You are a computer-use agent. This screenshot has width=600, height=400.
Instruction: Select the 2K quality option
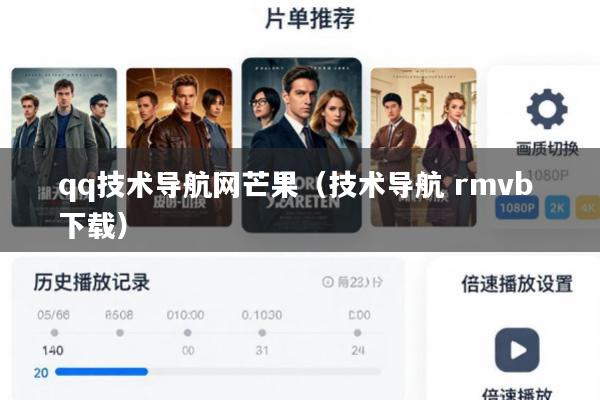[557, 207]
